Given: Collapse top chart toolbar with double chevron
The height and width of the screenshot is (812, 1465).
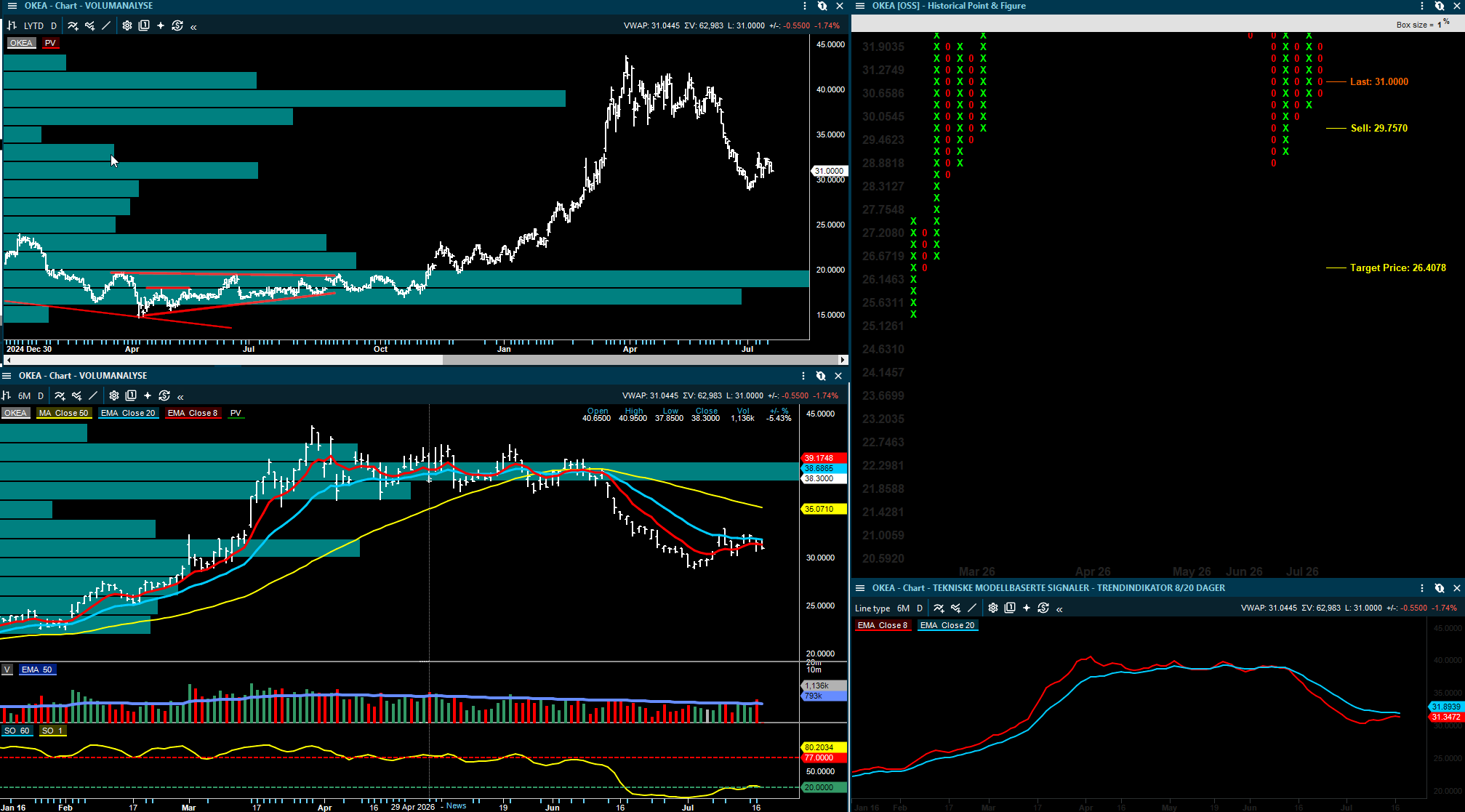Looking at the screenshot, I should 193,26.
